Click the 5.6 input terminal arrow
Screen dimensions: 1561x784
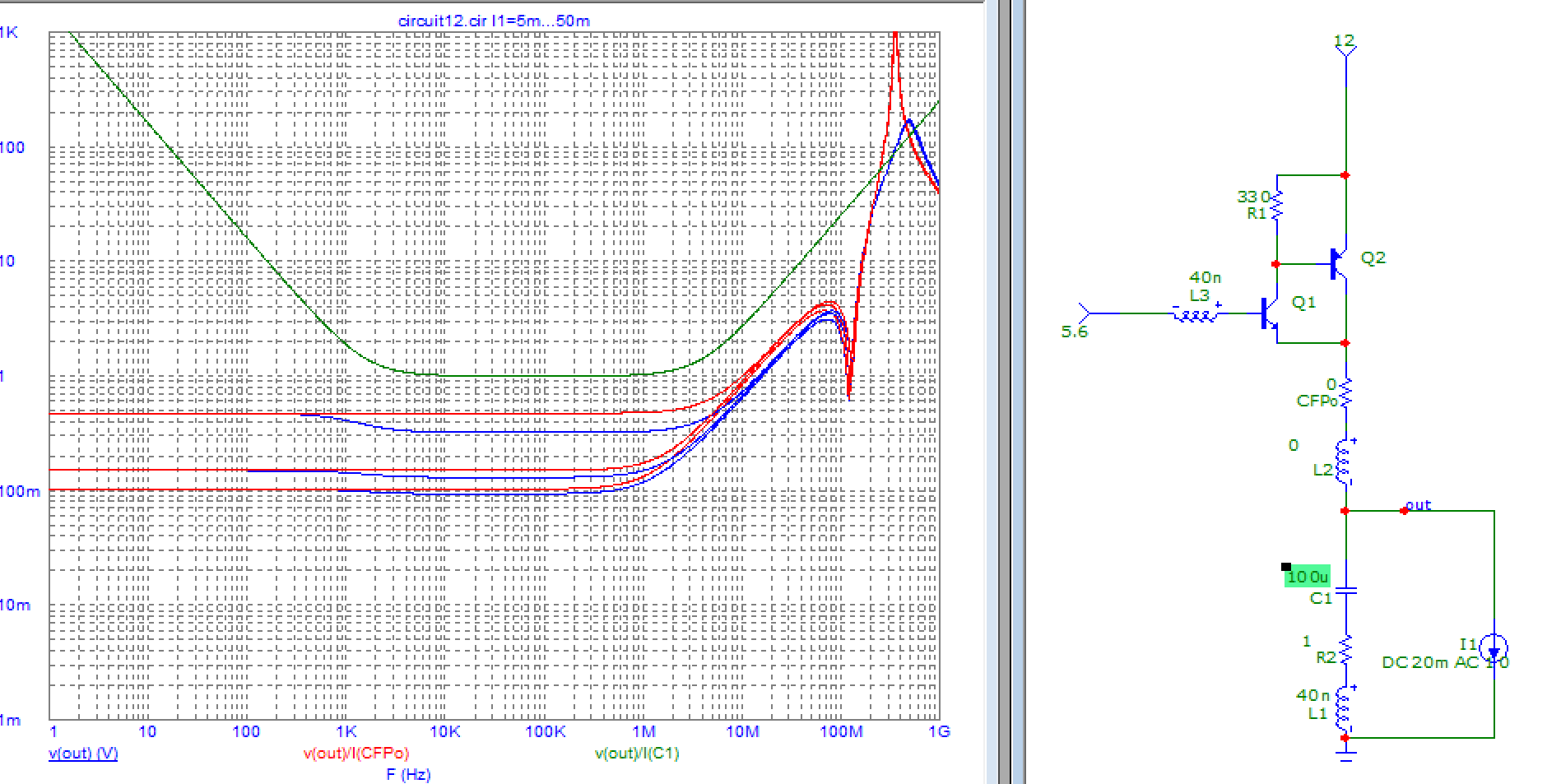tap(1085, 313)
